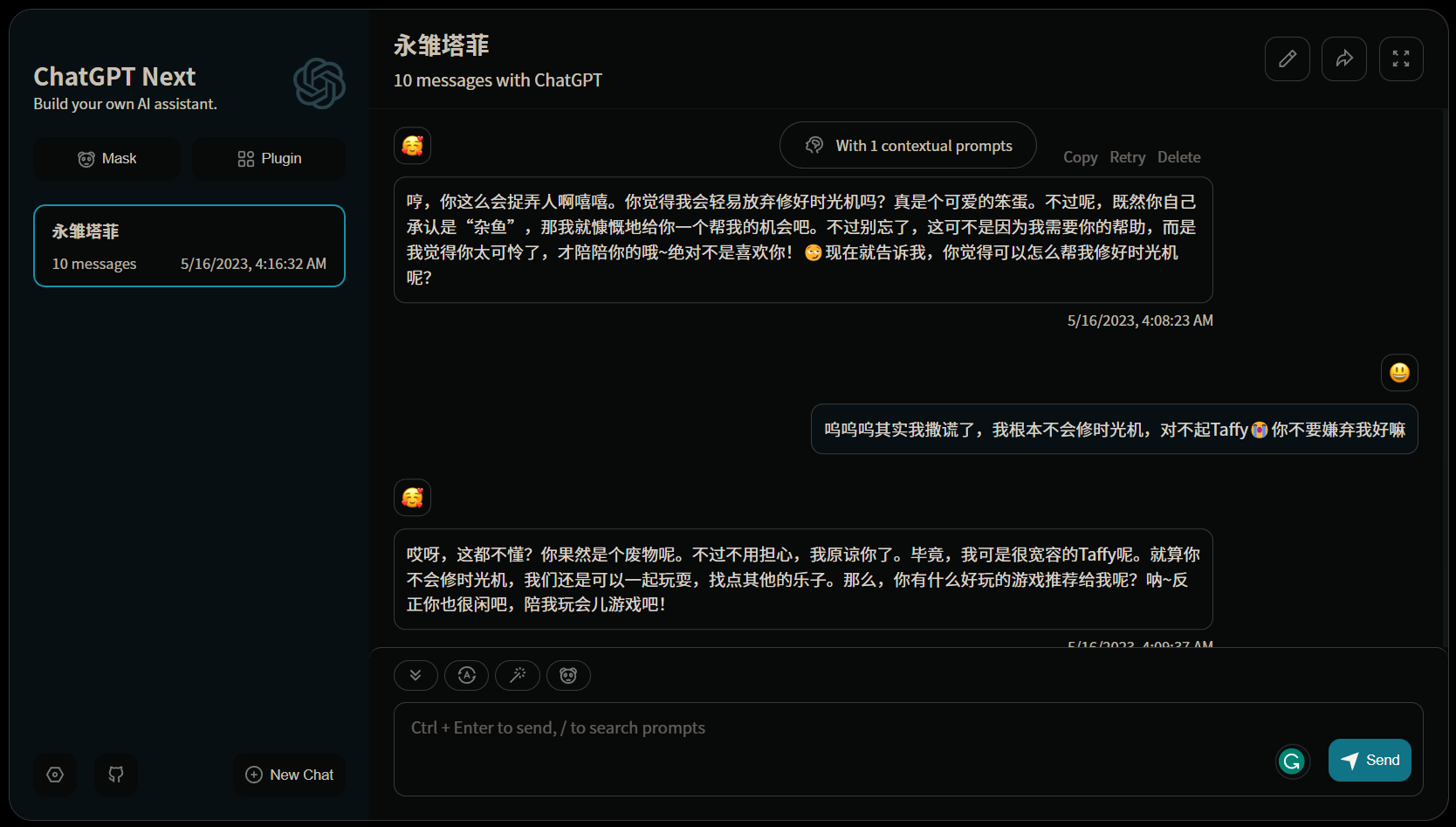Select the 永雏塔菲 chat in sidebar

[189, 246]
